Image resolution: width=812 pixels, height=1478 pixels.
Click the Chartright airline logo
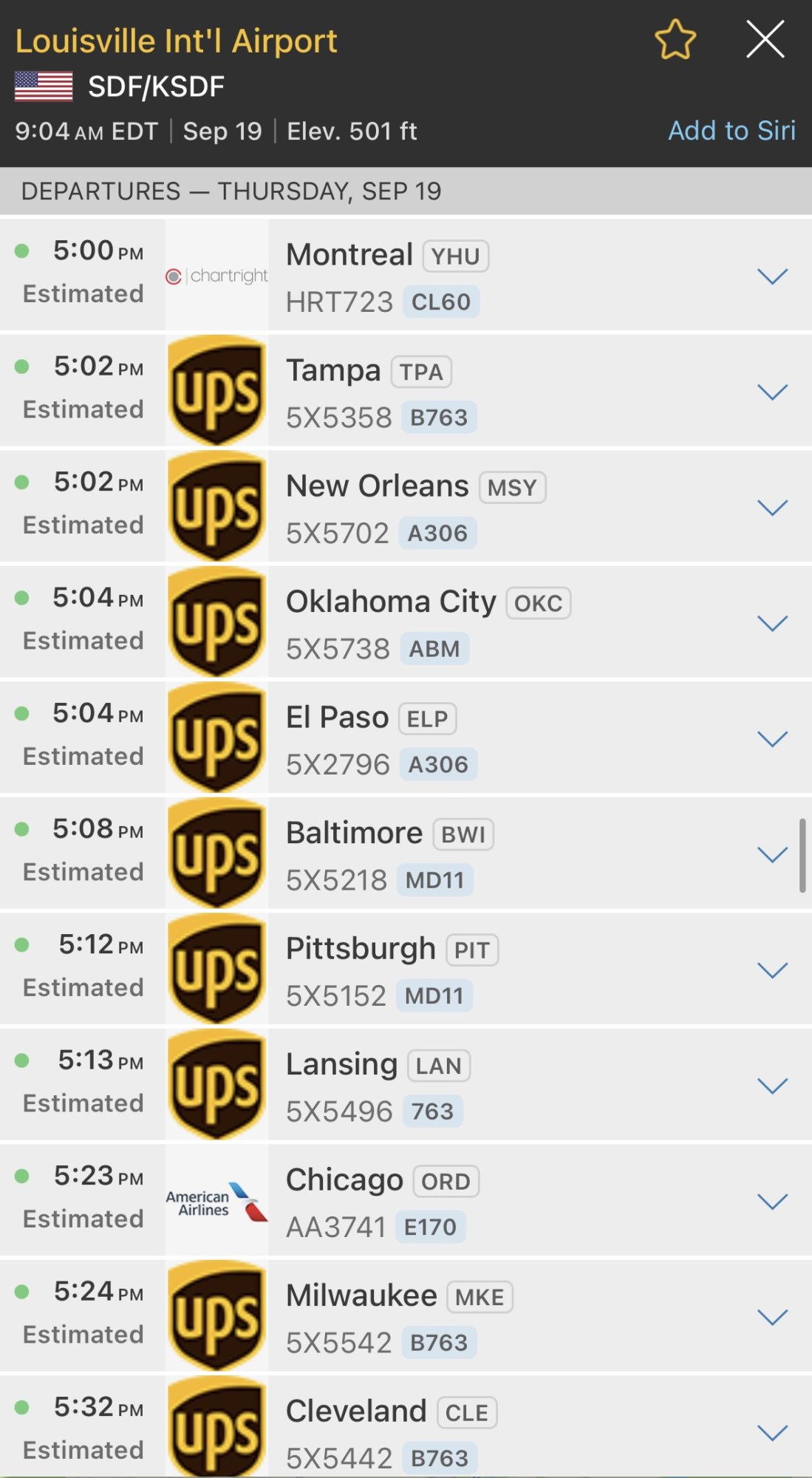pos(216,276)
